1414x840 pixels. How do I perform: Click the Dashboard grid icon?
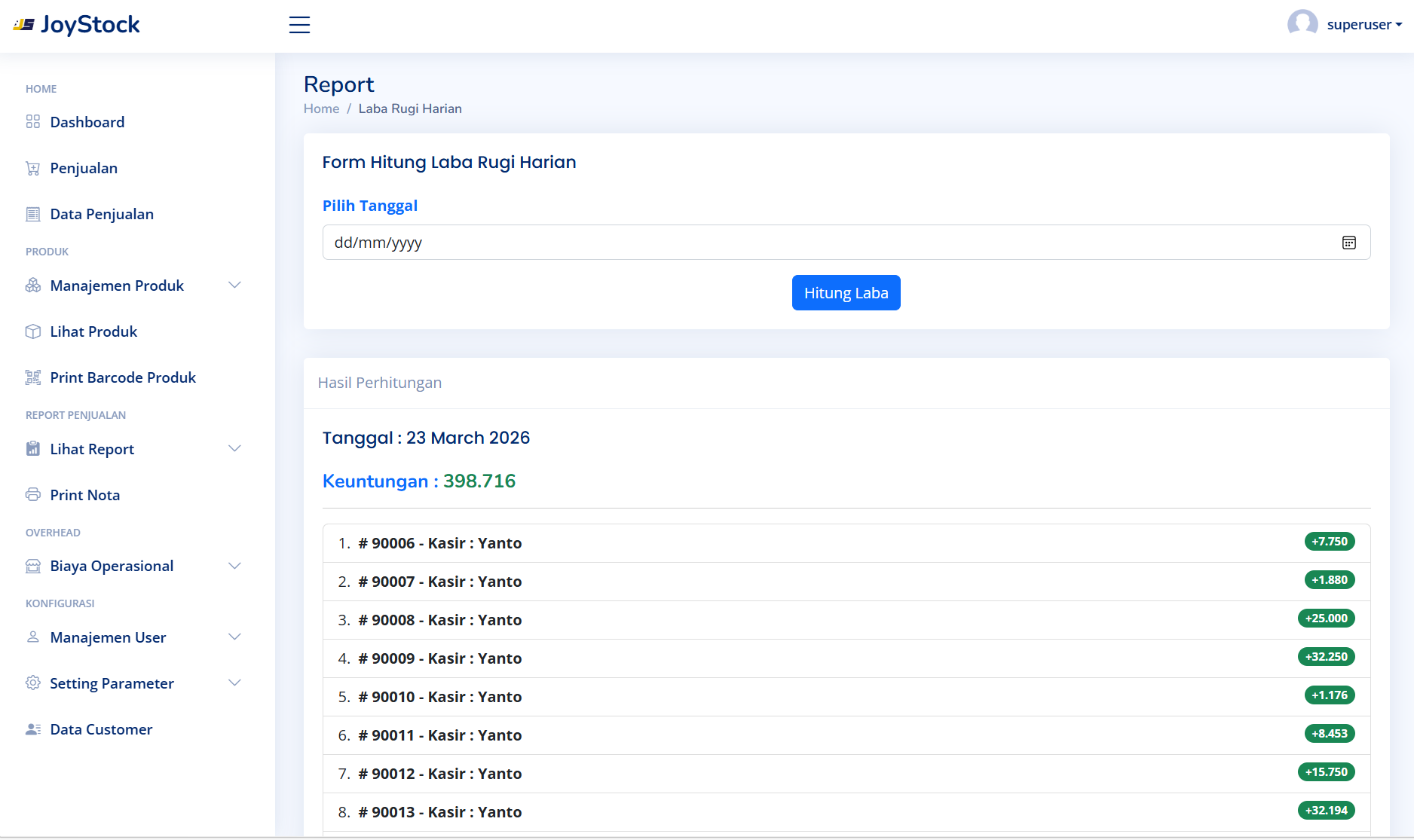(33, 122)
